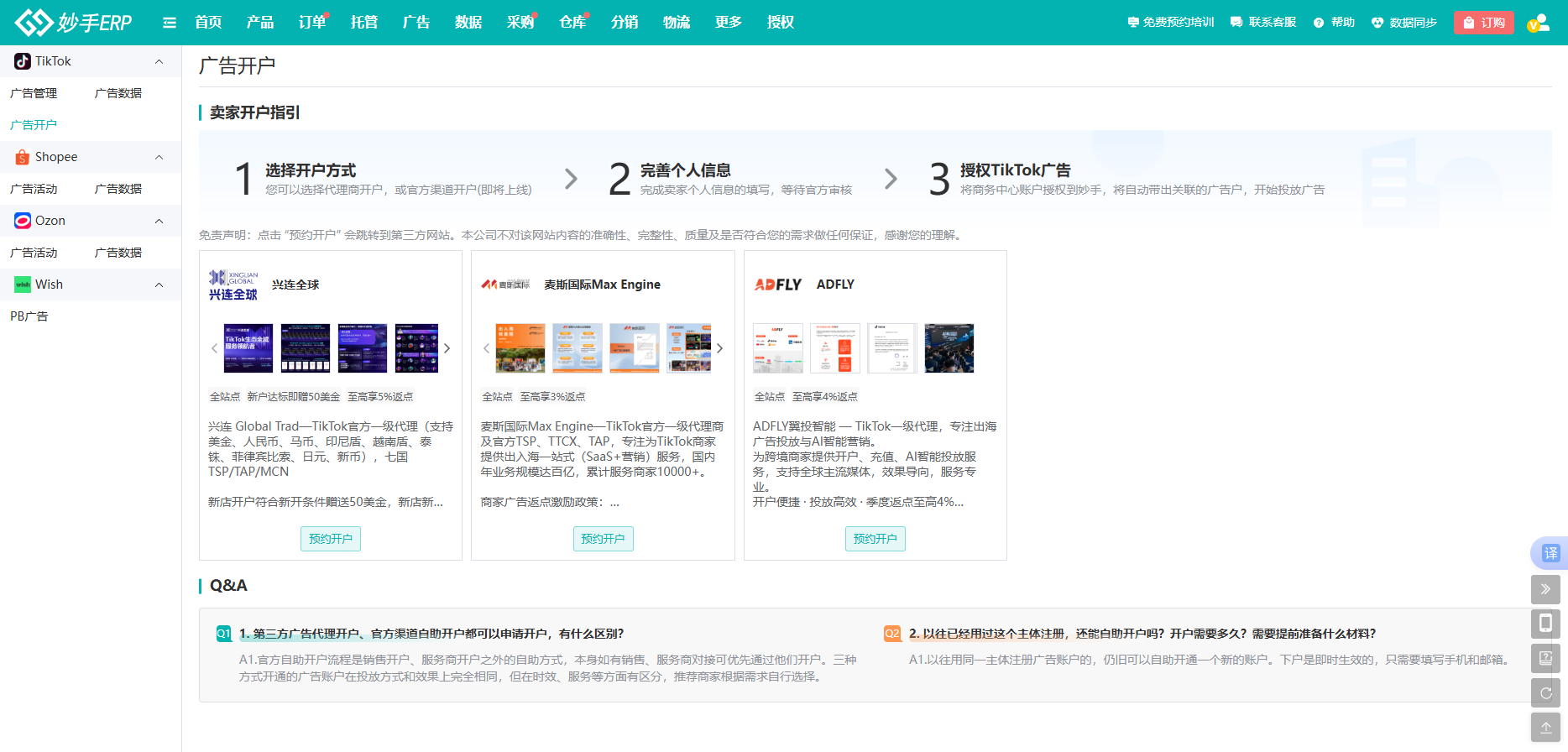The width and height of the screenshot is (1568, 752).
Task: Open the user profile avatar icon
Action: coord(1538,23)
